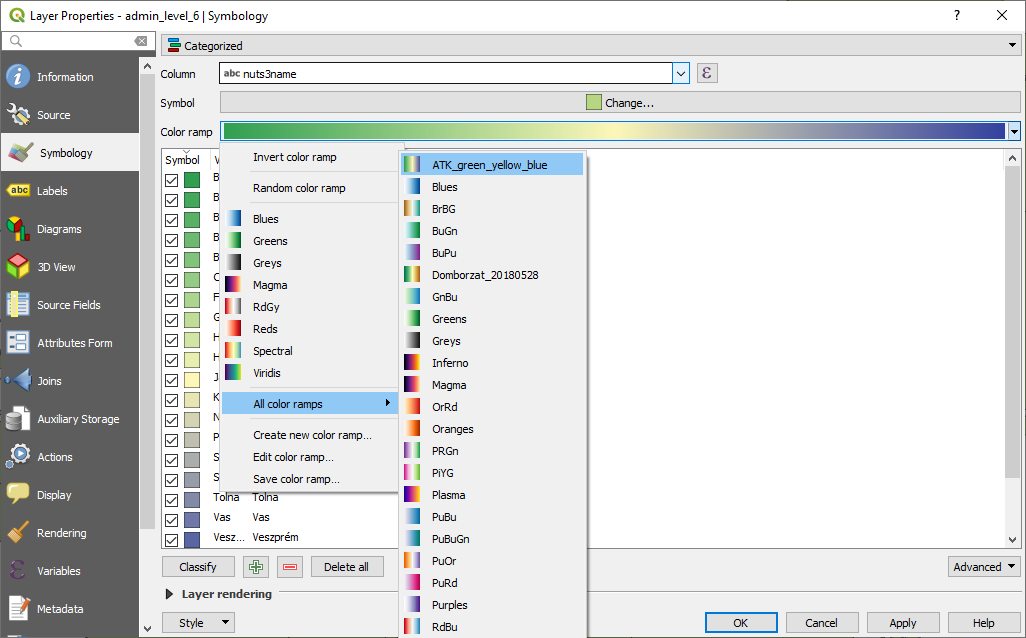The image size is (1026, 638).
Task: Pick the Plasma ramp icon
Action: point(412,495)
